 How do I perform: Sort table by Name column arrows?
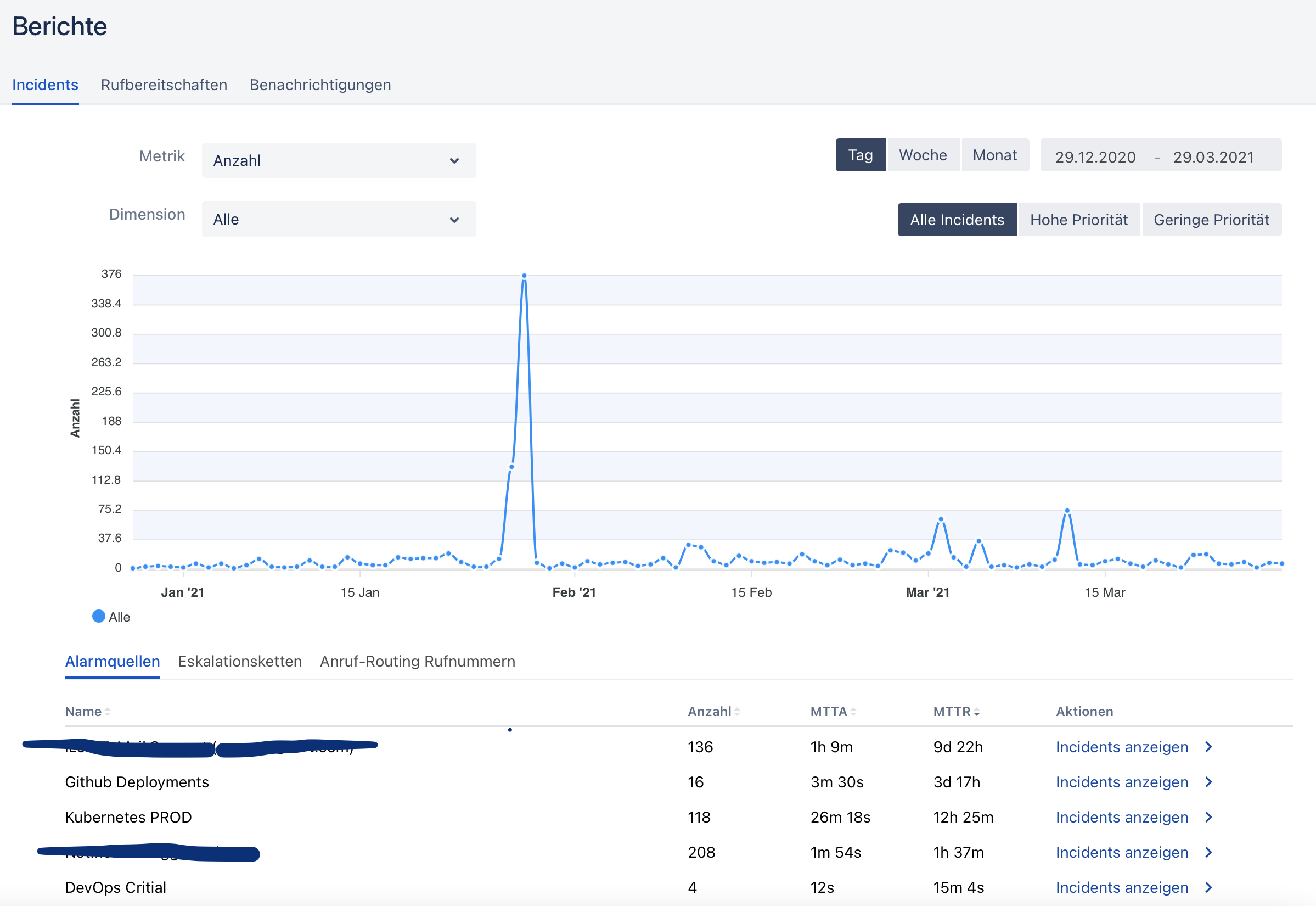point(107,712)
